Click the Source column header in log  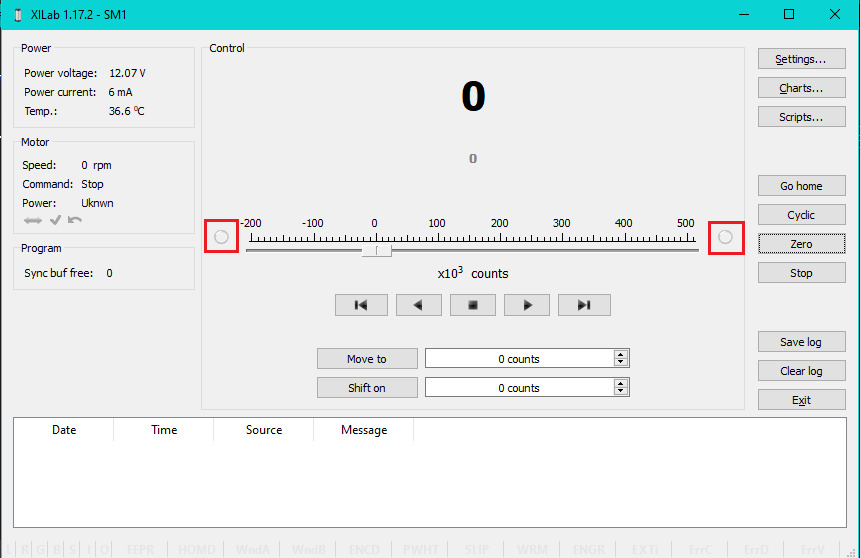point(264,430)
